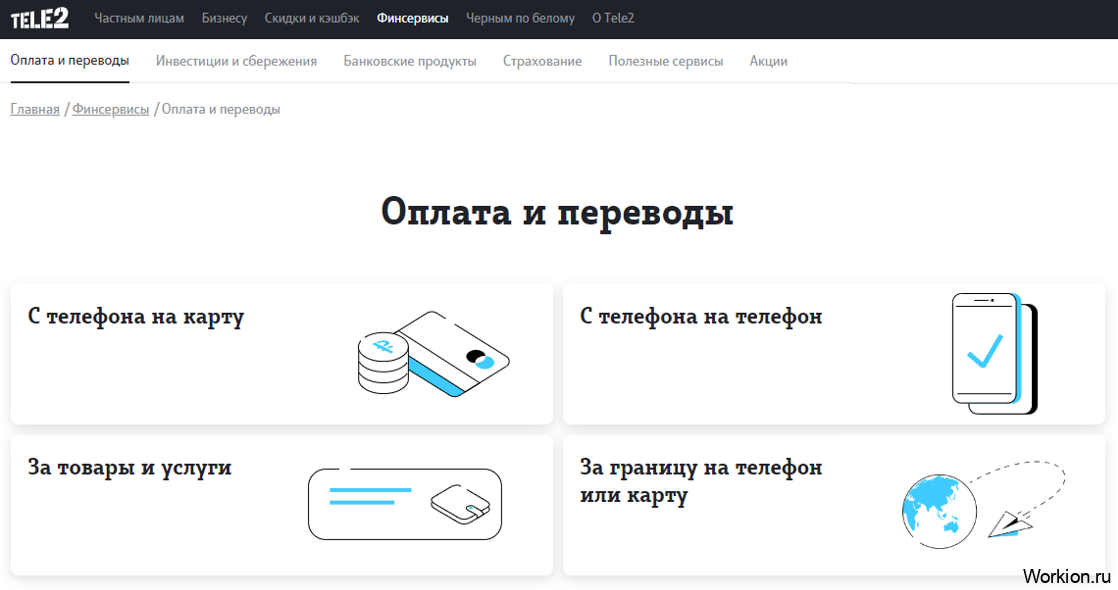This screenshot has height=590, width=1118.
Task: Click the card and coins illustration
Action: point(434,354)
